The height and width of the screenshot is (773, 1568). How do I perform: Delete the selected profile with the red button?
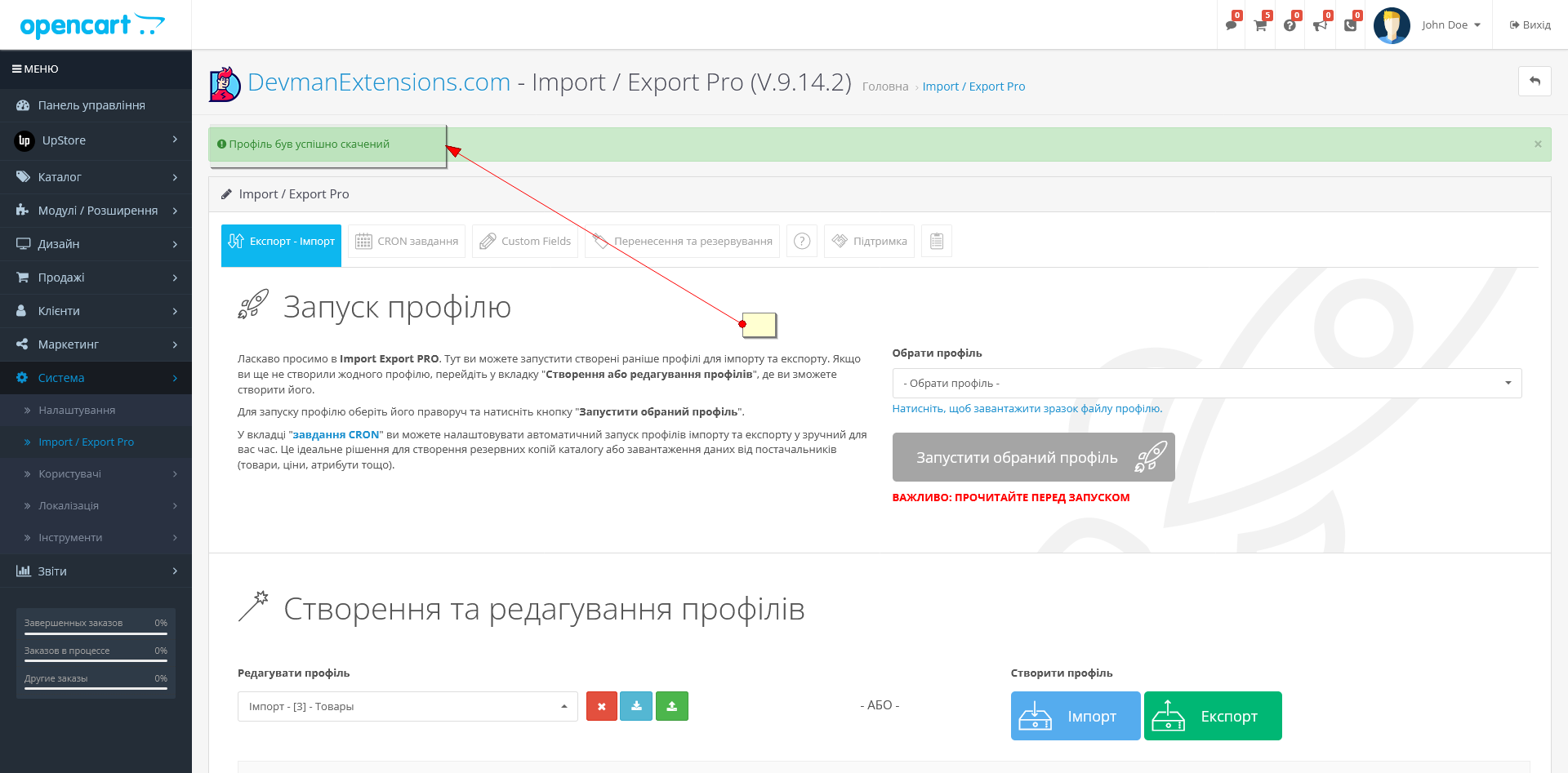(602, 706)
